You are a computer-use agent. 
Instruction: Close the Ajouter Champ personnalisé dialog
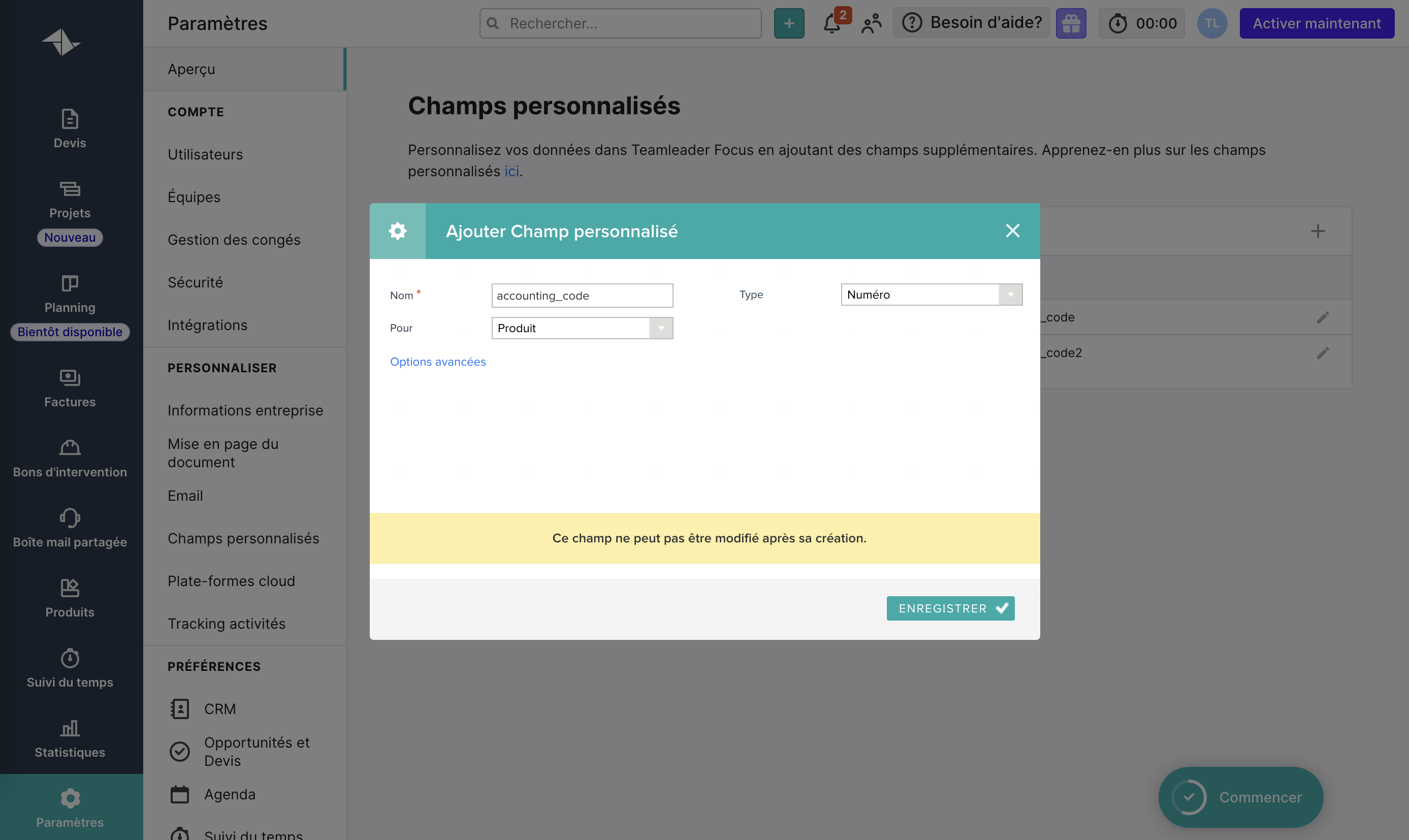[x=1012, y=231]
